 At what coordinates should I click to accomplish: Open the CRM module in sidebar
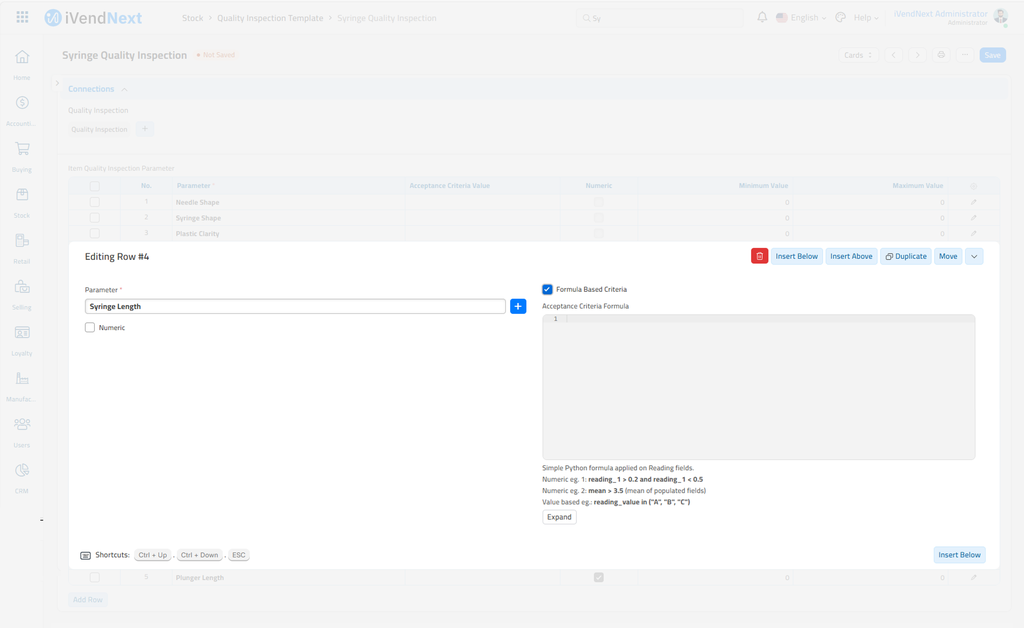click(x=22, y=475)
